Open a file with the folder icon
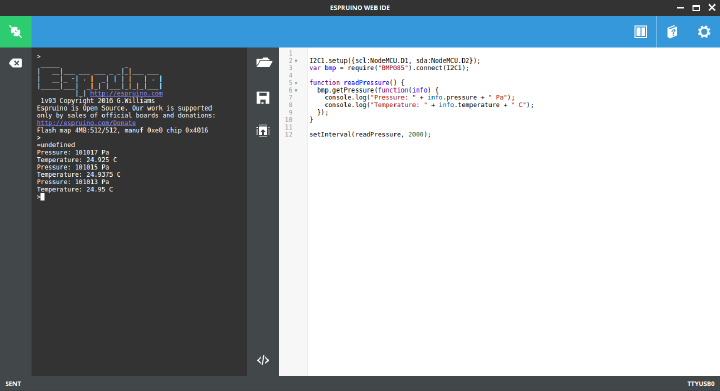 [x=264, y=62]
